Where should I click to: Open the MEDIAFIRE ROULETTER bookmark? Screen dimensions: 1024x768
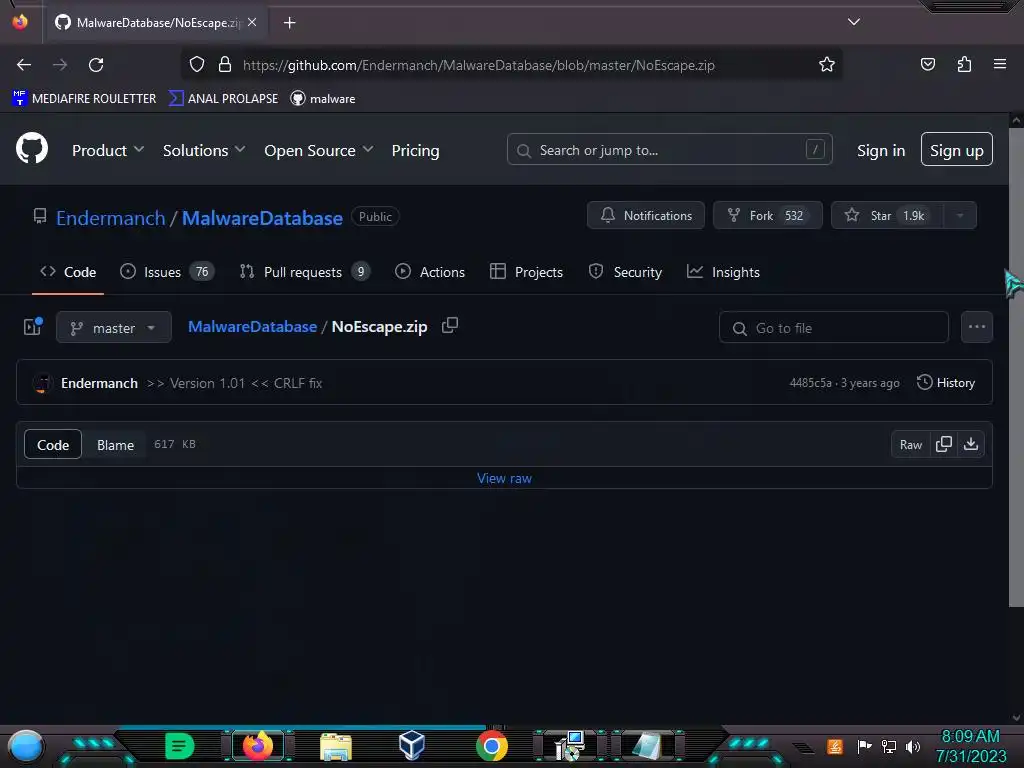84,99
